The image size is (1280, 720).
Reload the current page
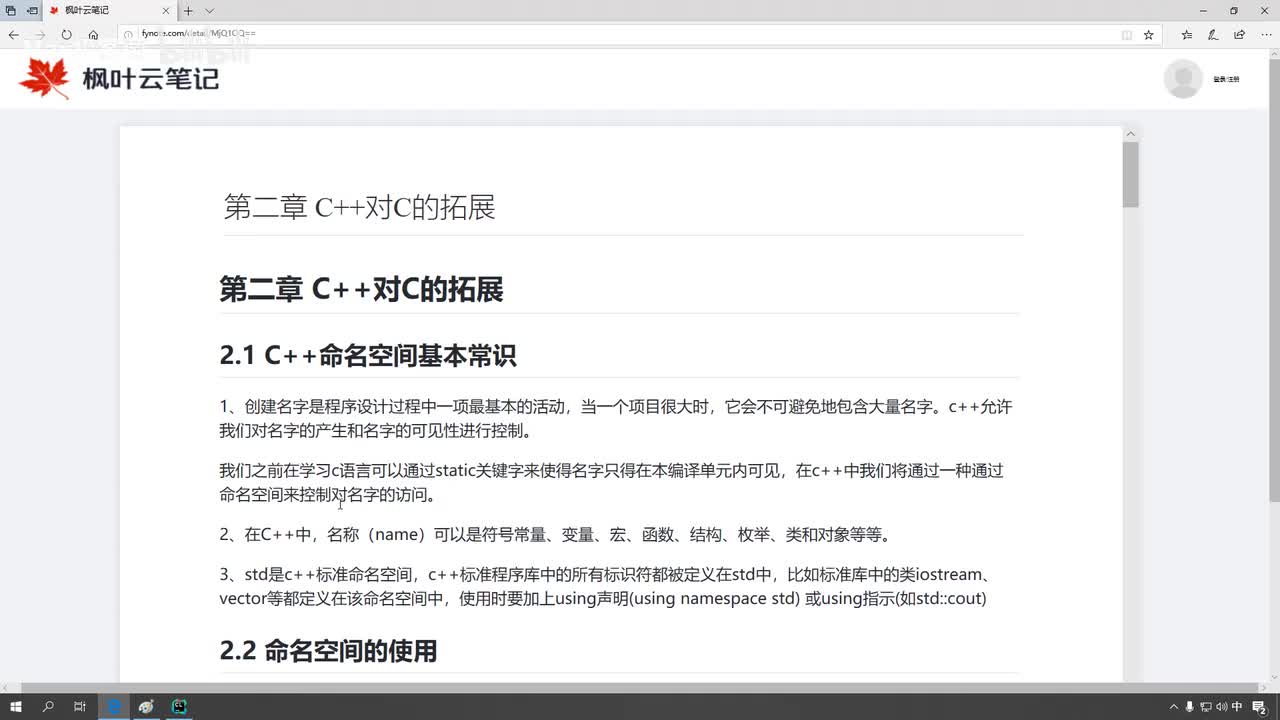coord(66,34)
